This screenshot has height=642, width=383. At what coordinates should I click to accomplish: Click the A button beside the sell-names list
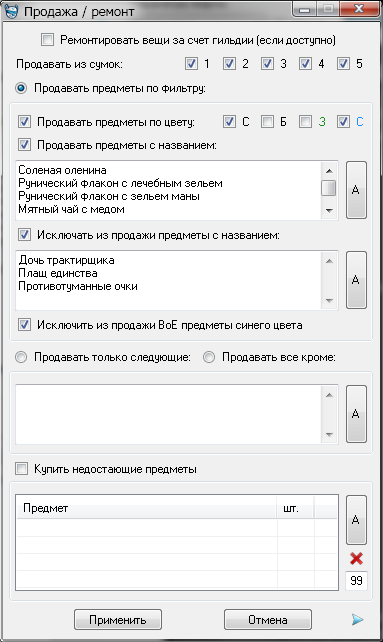(x=356, y=190)
